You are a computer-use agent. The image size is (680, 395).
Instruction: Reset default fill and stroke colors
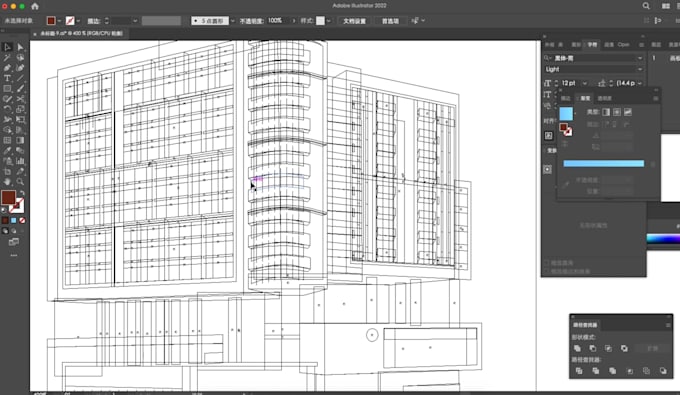coord(4,210)
